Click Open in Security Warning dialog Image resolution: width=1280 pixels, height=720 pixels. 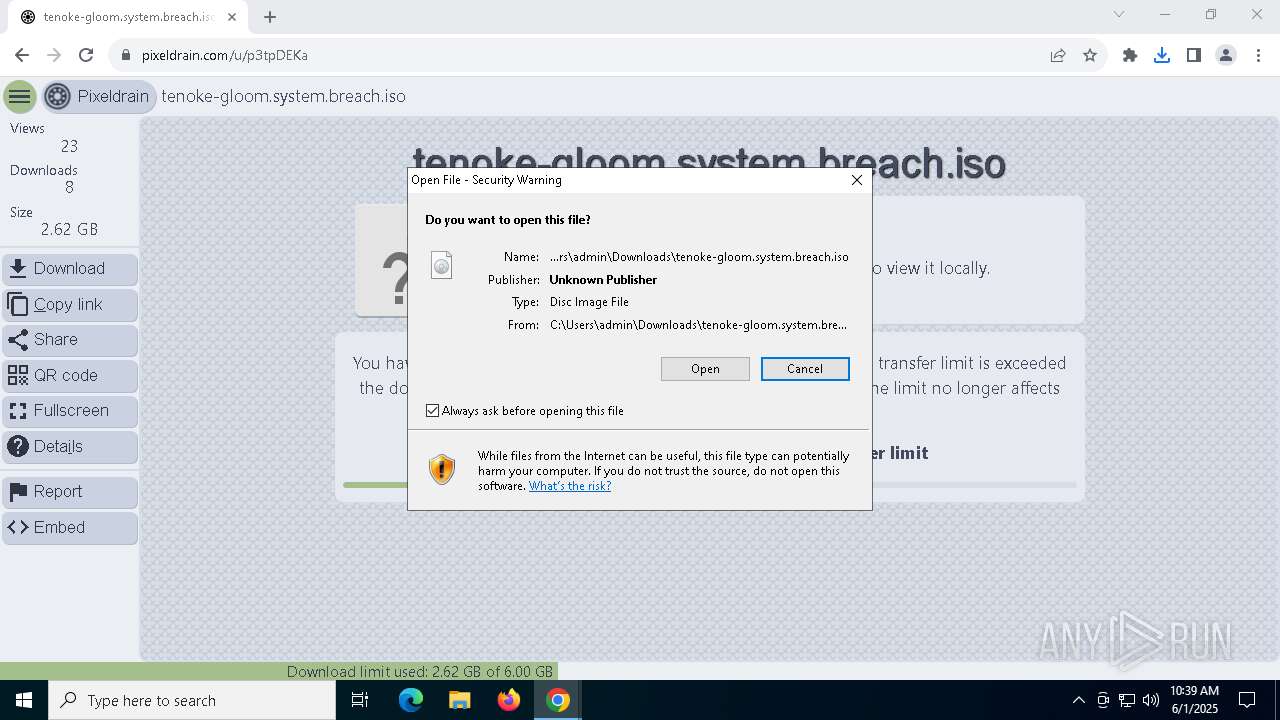click(705, 369)
